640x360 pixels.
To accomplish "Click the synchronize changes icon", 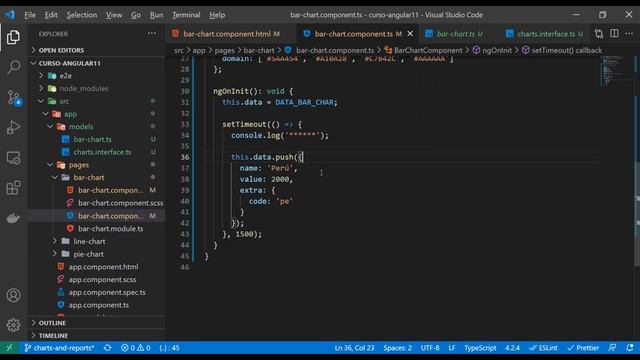I will (x=107, y=348).
